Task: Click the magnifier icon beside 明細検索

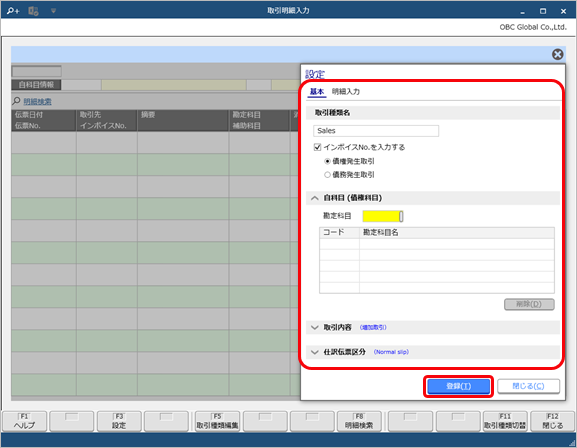Action: pos(16,101)
